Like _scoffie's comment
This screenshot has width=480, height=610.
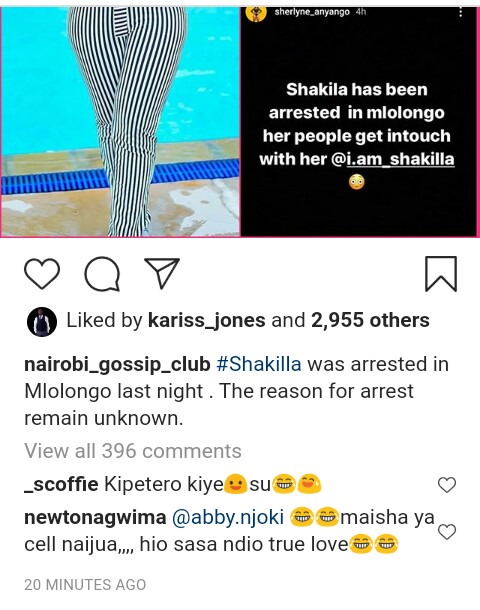tap(447, 485)
